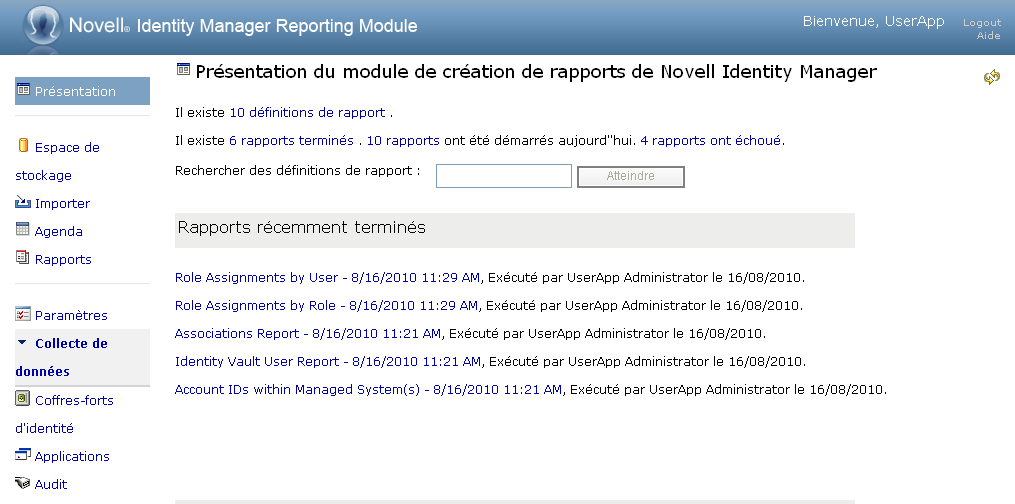Open Associations Report 11:21 AM
The height and width of the screenshot is (504, 1015).
pyautogui.click(x=307, y=334)
